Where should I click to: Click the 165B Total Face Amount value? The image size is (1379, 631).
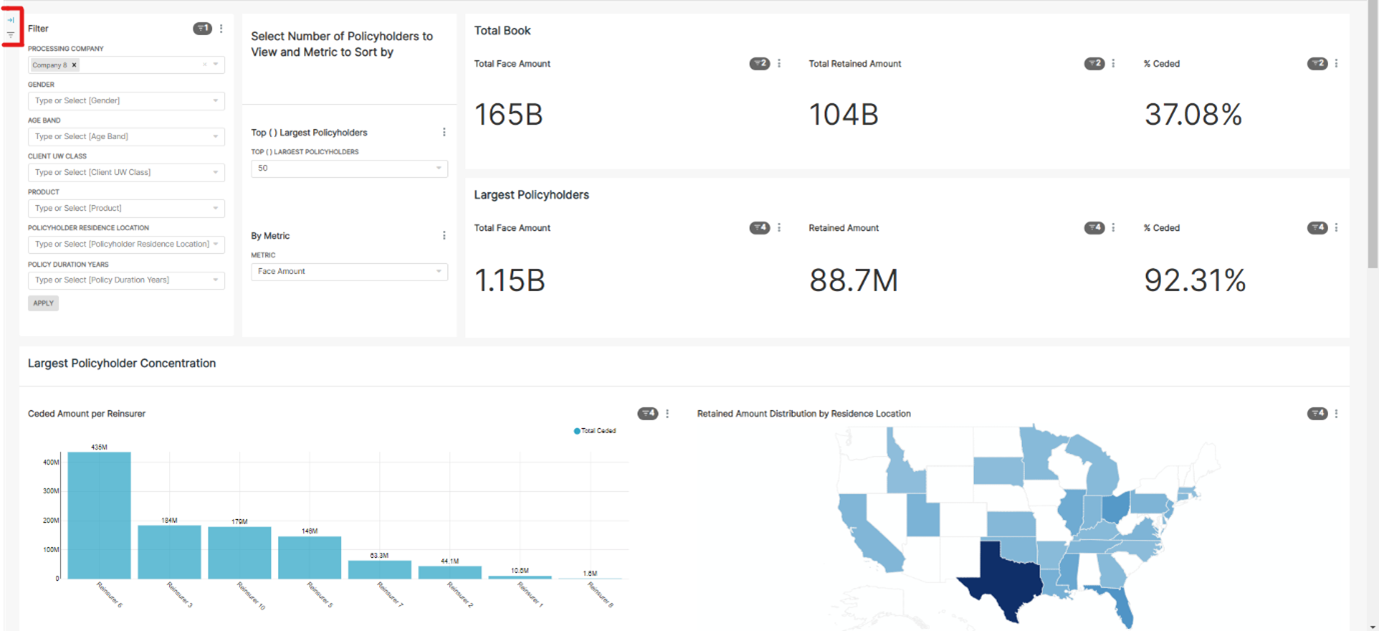pos(509,115)
